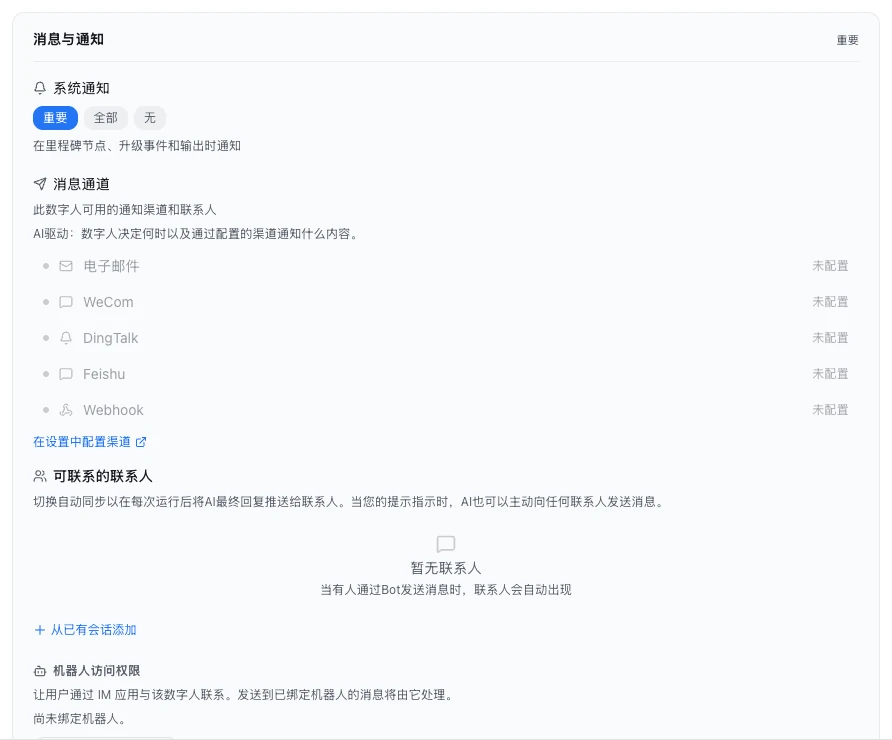Viewport: 892px width, 740px height.
Task: Click the paper plane icon beside 消息通道
Action: click(x=40, y=184)
